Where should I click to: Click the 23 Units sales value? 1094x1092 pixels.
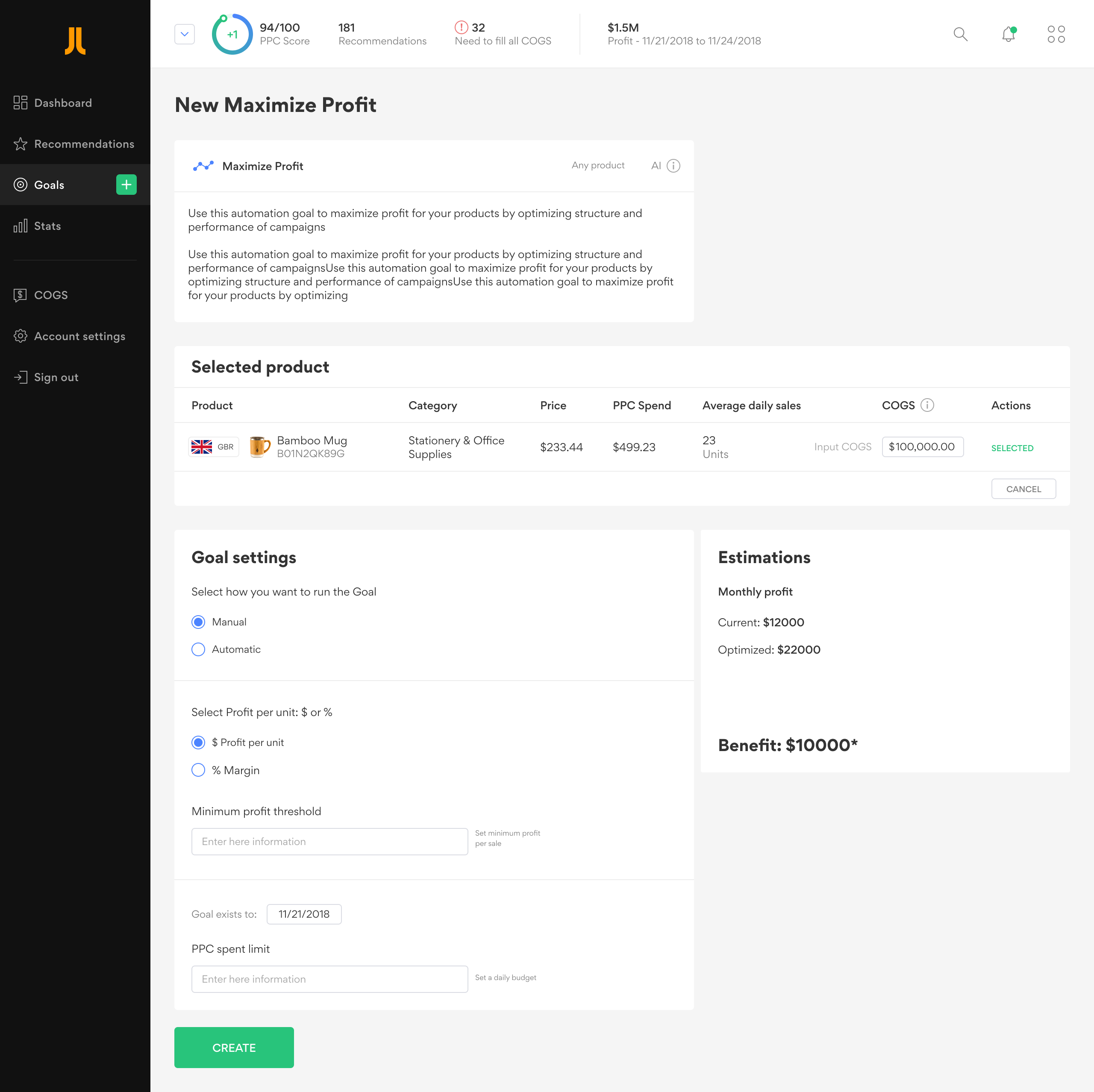715,447
